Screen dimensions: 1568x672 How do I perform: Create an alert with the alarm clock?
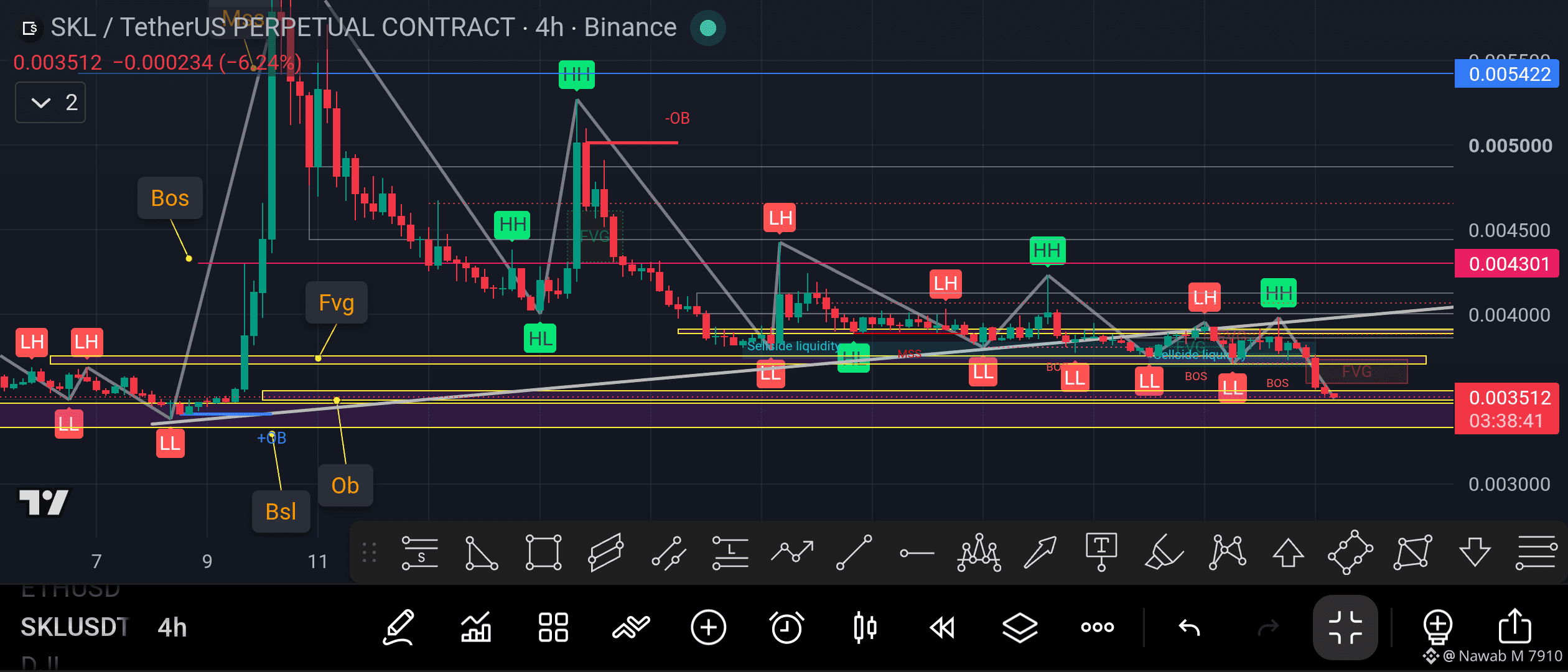786,627
